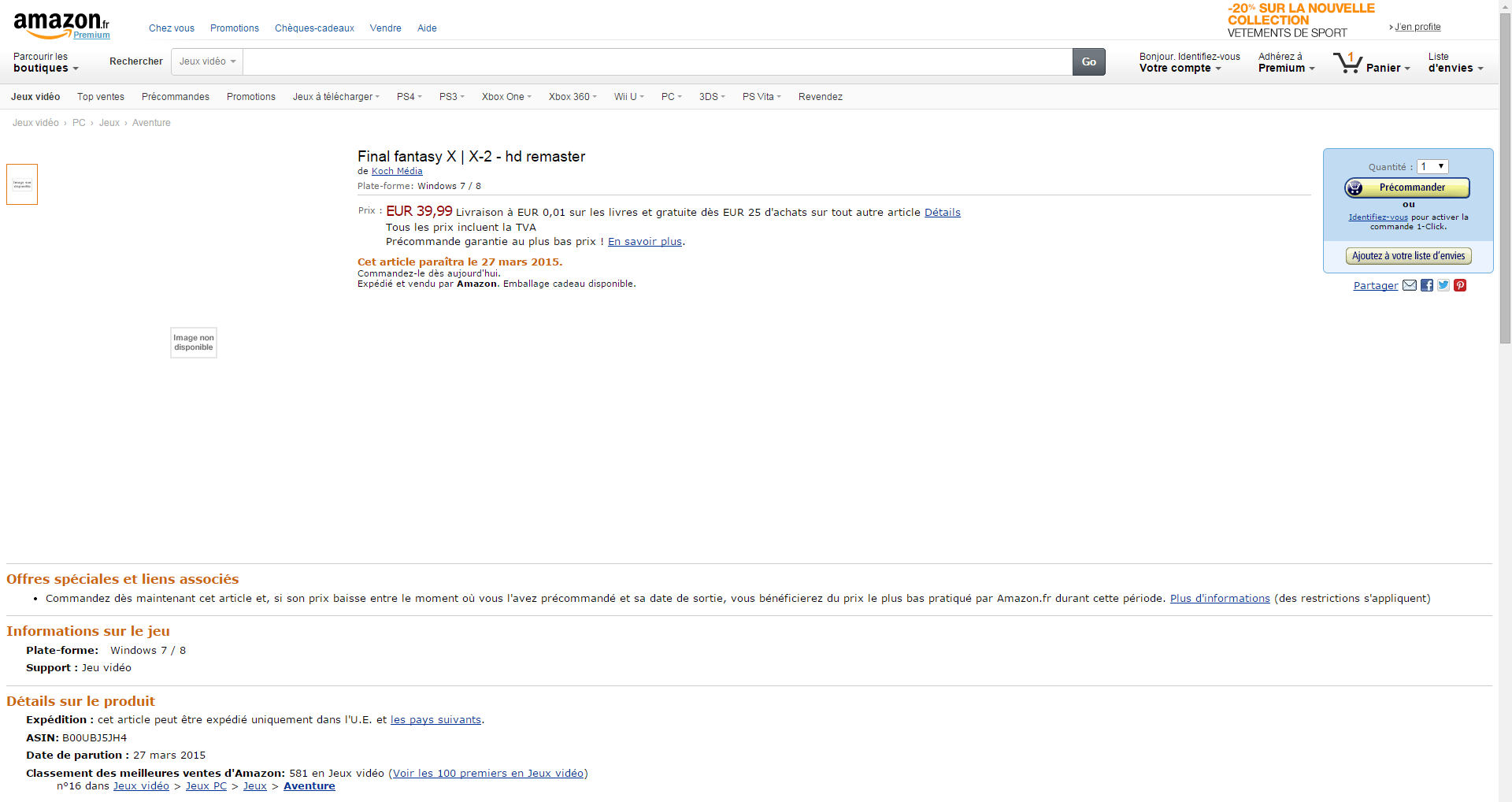The width and height of the screenshot is (1512, 802).
Task: Select the bold 'Jeux vidéo' nav item
Action: pos(35,97)
